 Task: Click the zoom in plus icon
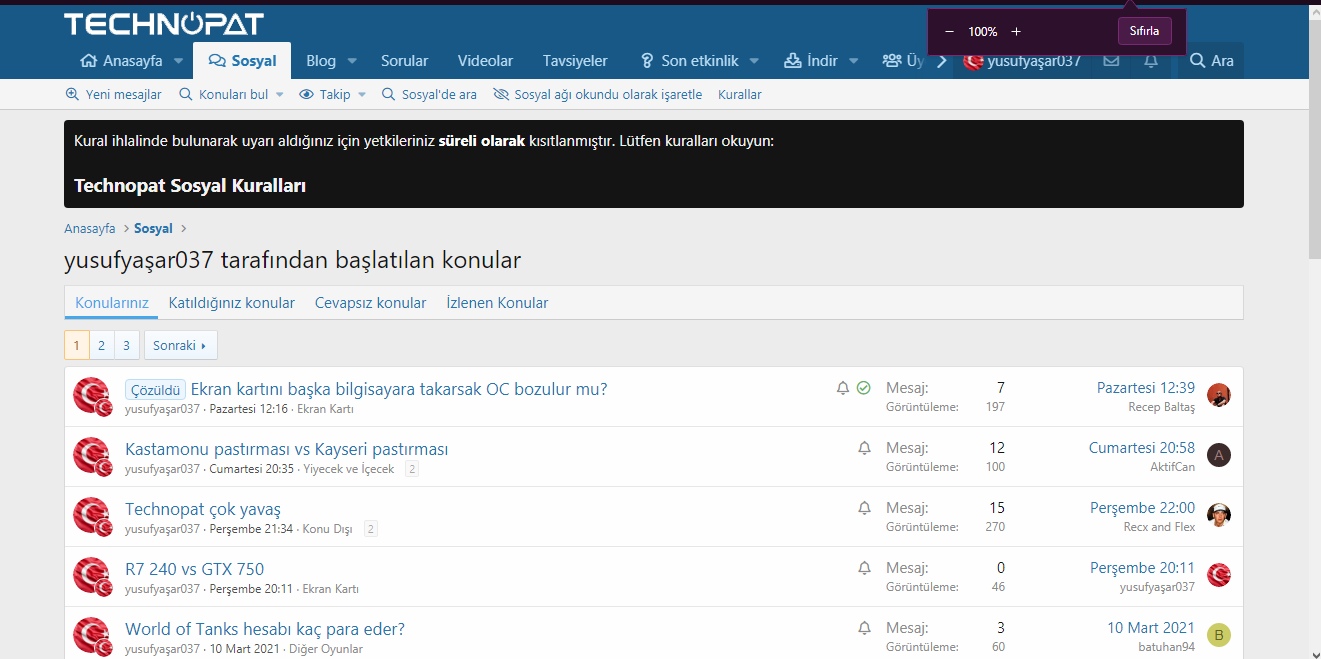[x=1016, y=32]
